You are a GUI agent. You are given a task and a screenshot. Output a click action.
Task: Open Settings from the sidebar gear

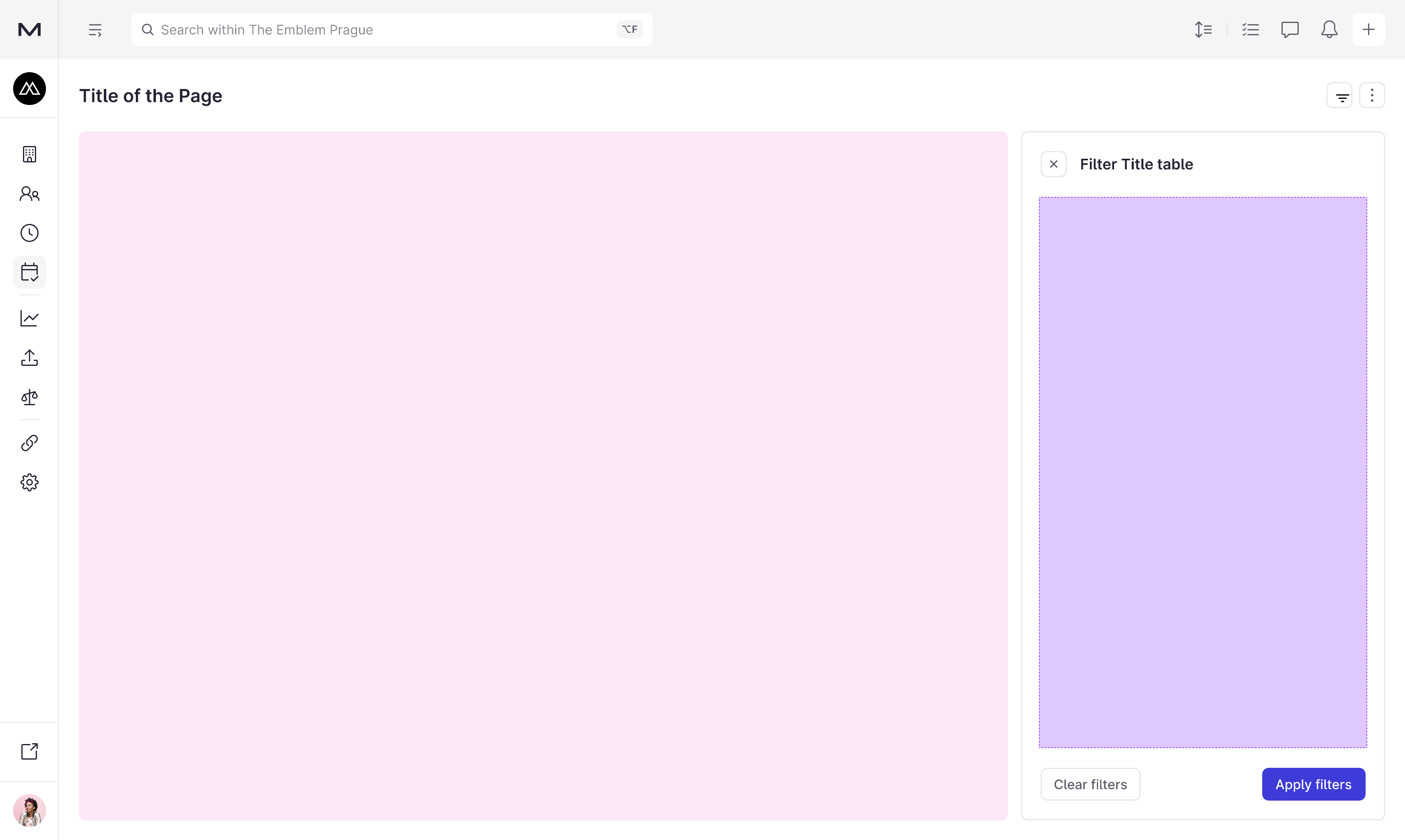tap(29, 482)
